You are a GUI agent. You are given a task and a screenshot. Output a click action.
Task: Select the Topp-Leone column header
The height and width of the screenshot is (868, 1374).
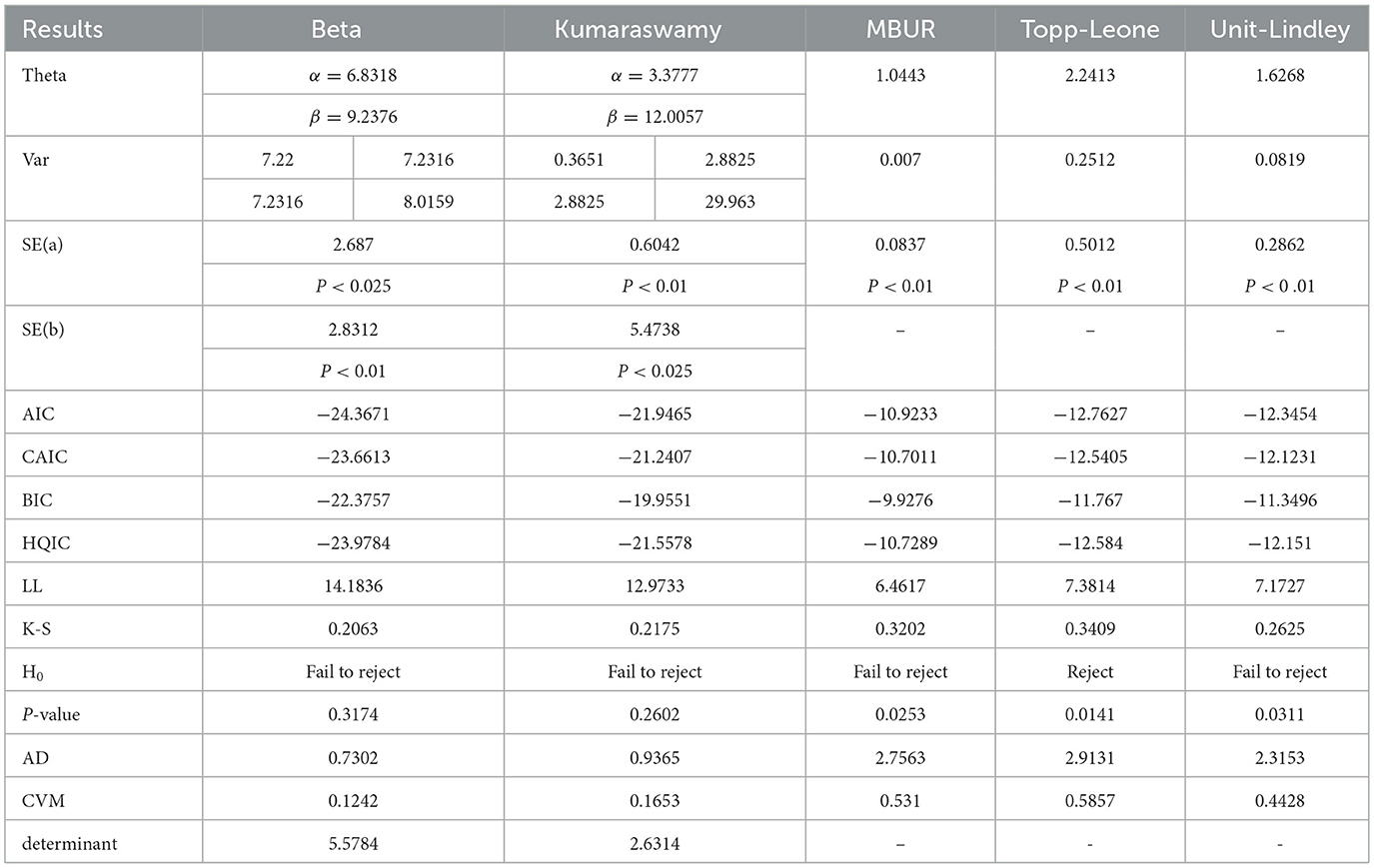click(1089, 29)
